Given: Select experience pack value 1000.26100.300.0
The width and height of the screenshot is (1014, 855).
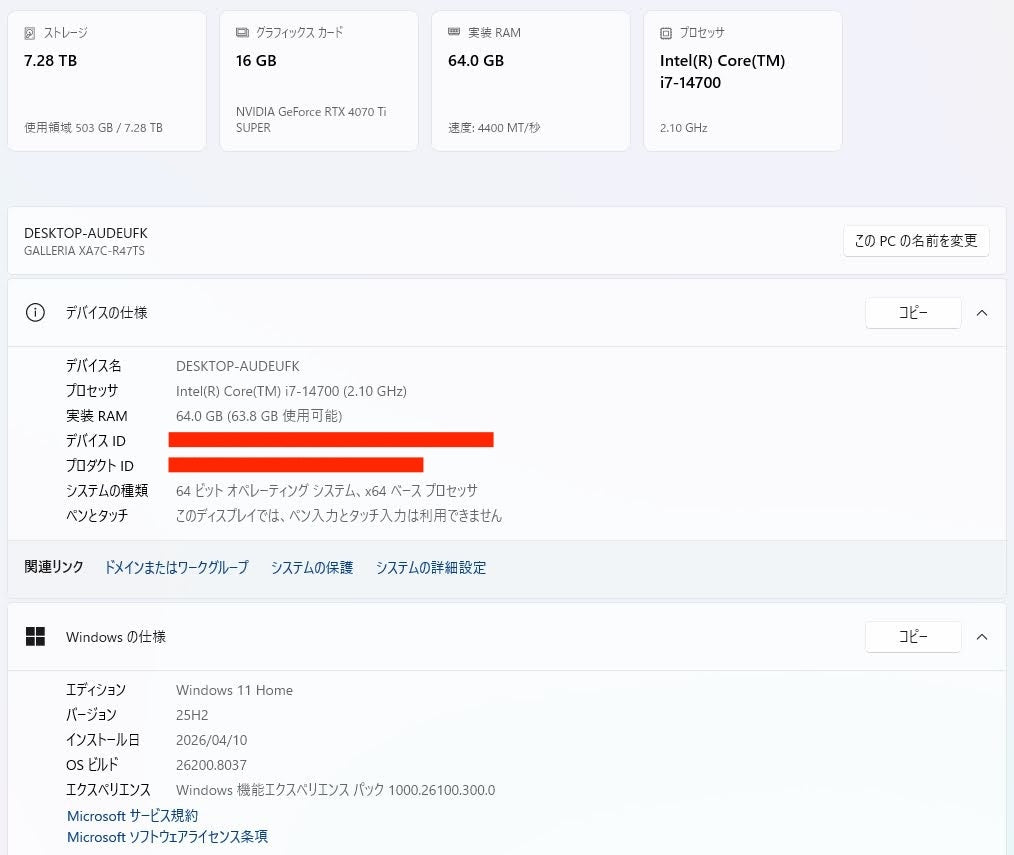Looking at the screenshot, I should click(x=442, y=790).
